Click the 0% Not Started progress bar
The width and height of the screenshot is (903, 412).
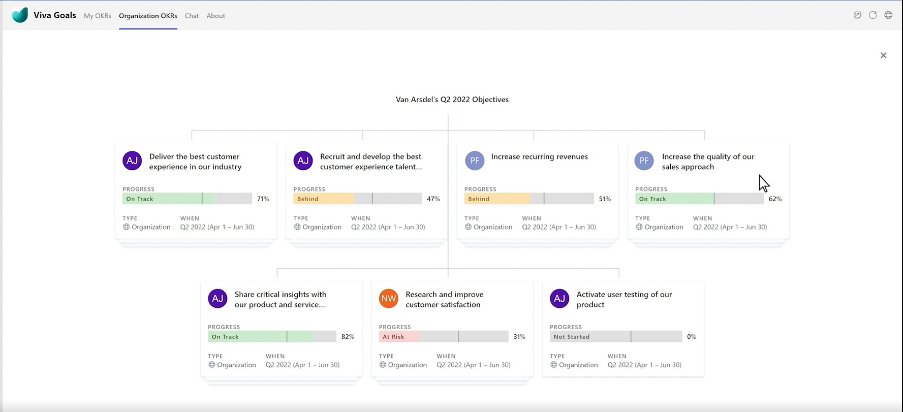[x=616, y=337]
